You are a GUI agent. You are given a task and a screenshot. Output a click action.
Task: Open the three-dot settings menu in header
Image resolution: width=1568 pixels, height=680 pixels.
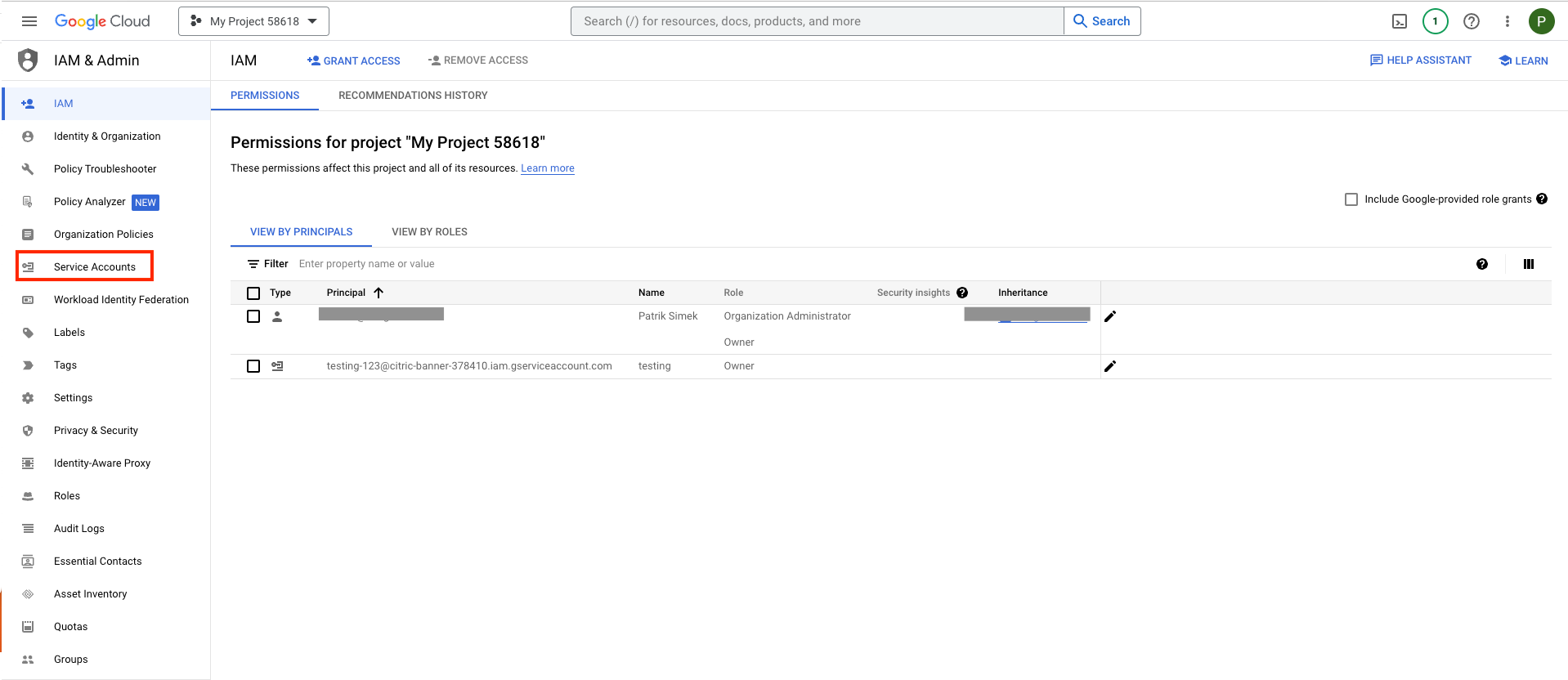click(x=1507, y=21)
